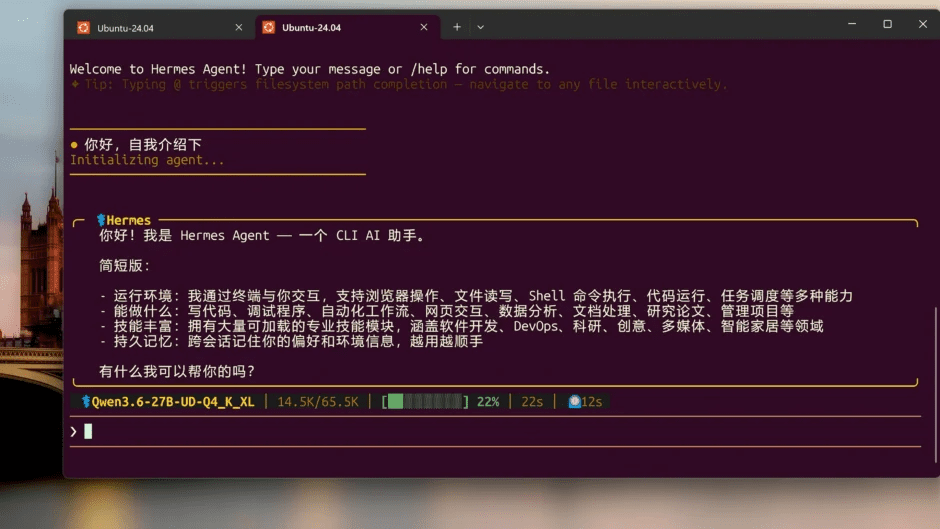Click the Hermes response title
940x529 pixels.
tap(128, 220)
